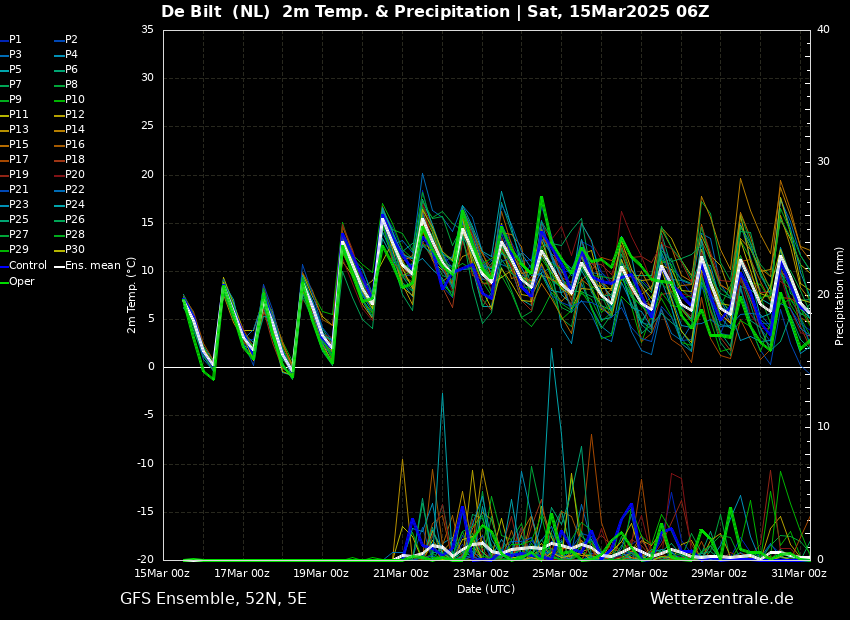
Task: Click the P8 legend entry
Action: (x=71, y=85)
